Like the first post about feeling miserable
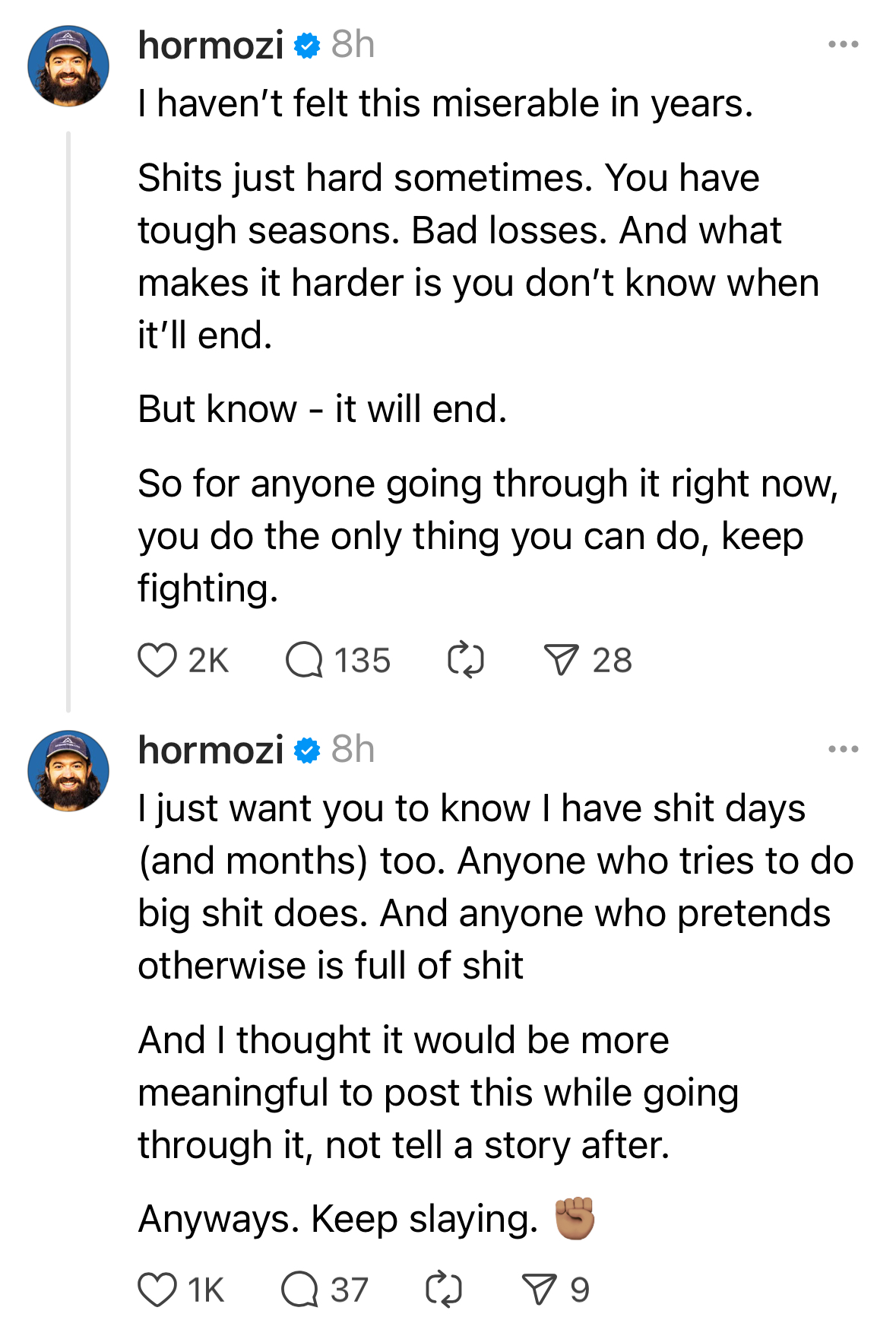 click(157, 660)
